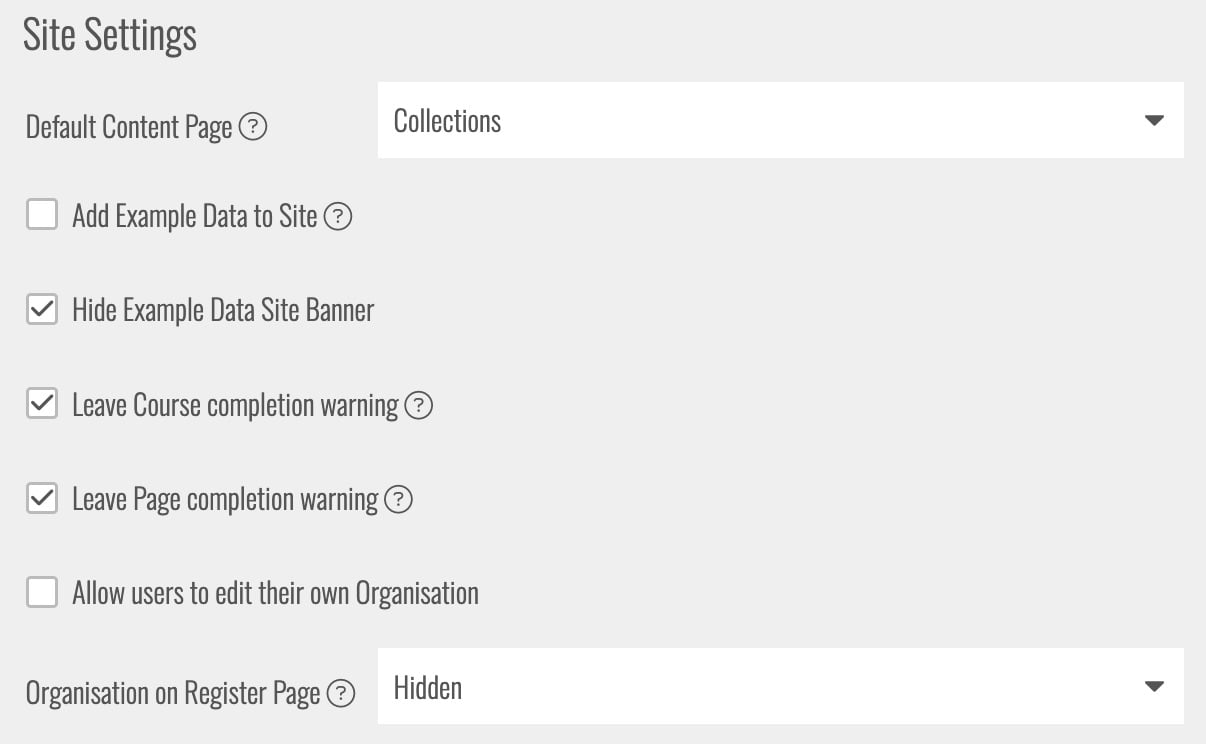Click the Hidden dropdown's arrow
Viewport: 1206px width, 744px height.
tap(1155, 686)
